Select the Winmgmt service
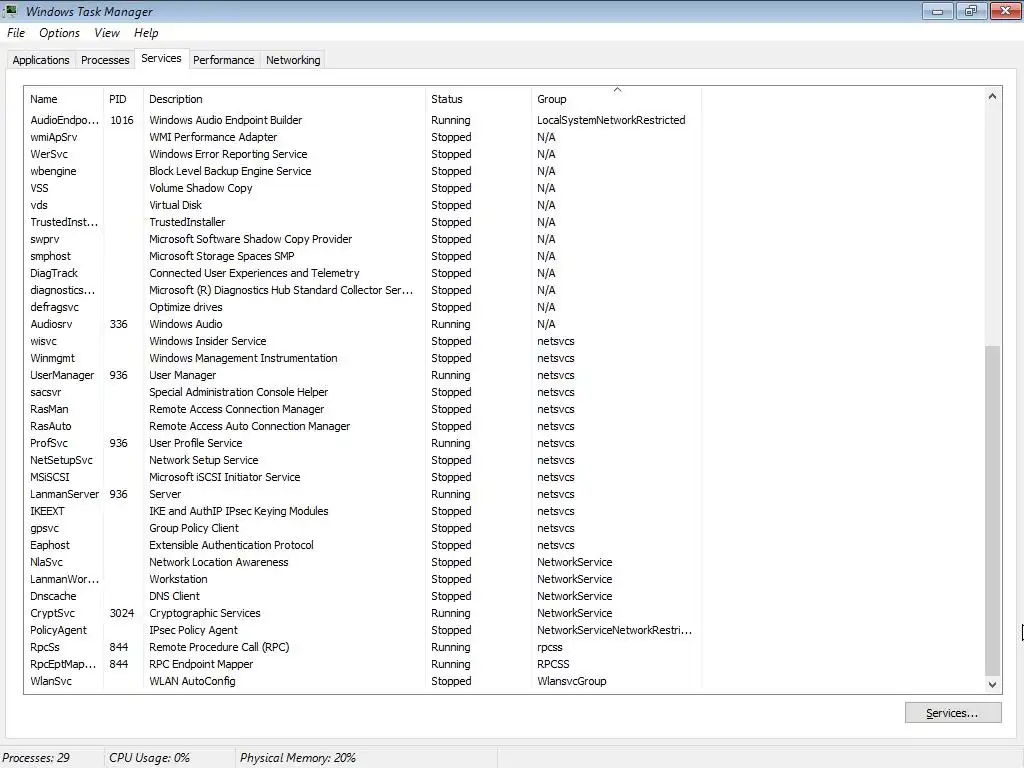 tap(364, 358)
